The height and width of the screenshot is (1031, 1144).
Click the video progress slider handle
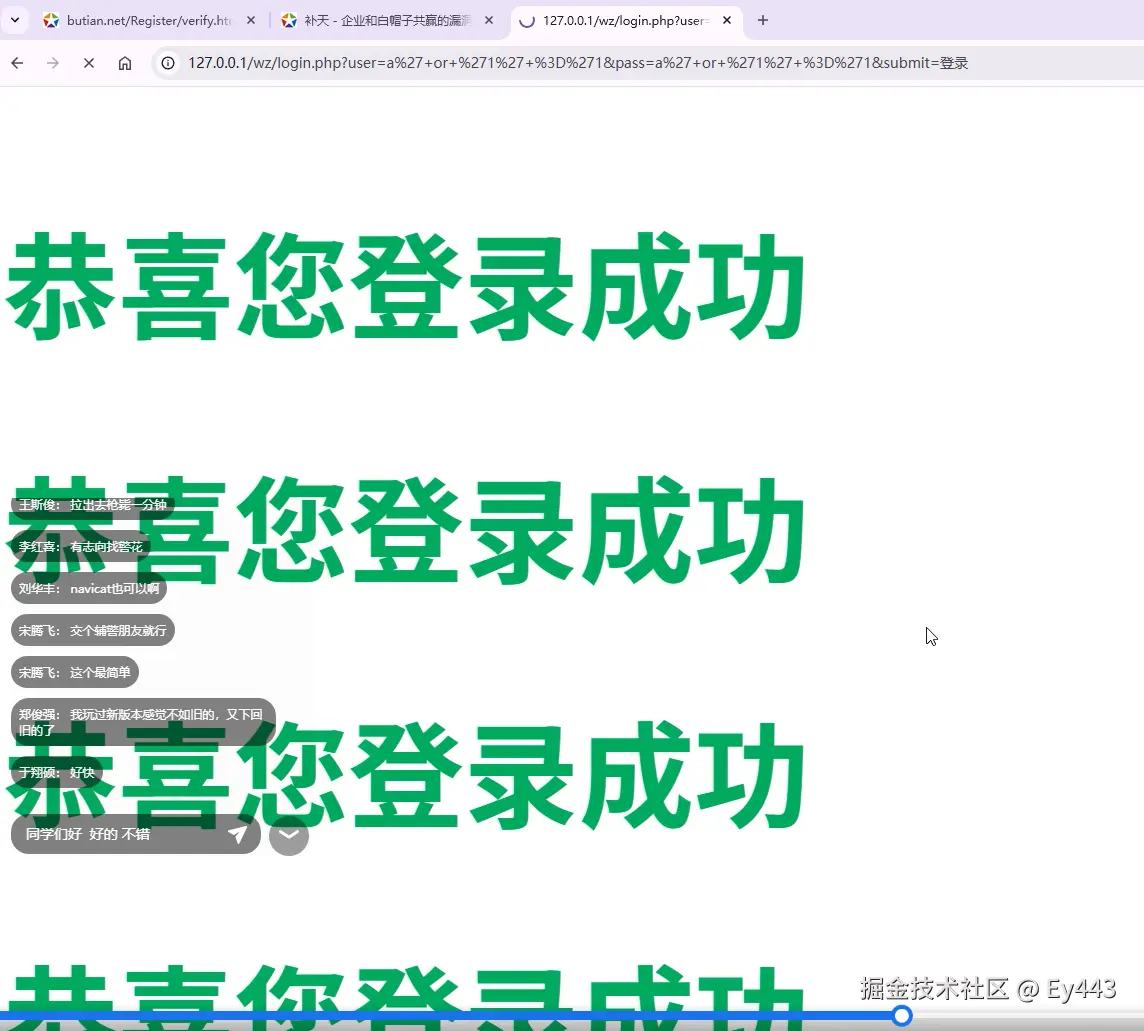903,1016
